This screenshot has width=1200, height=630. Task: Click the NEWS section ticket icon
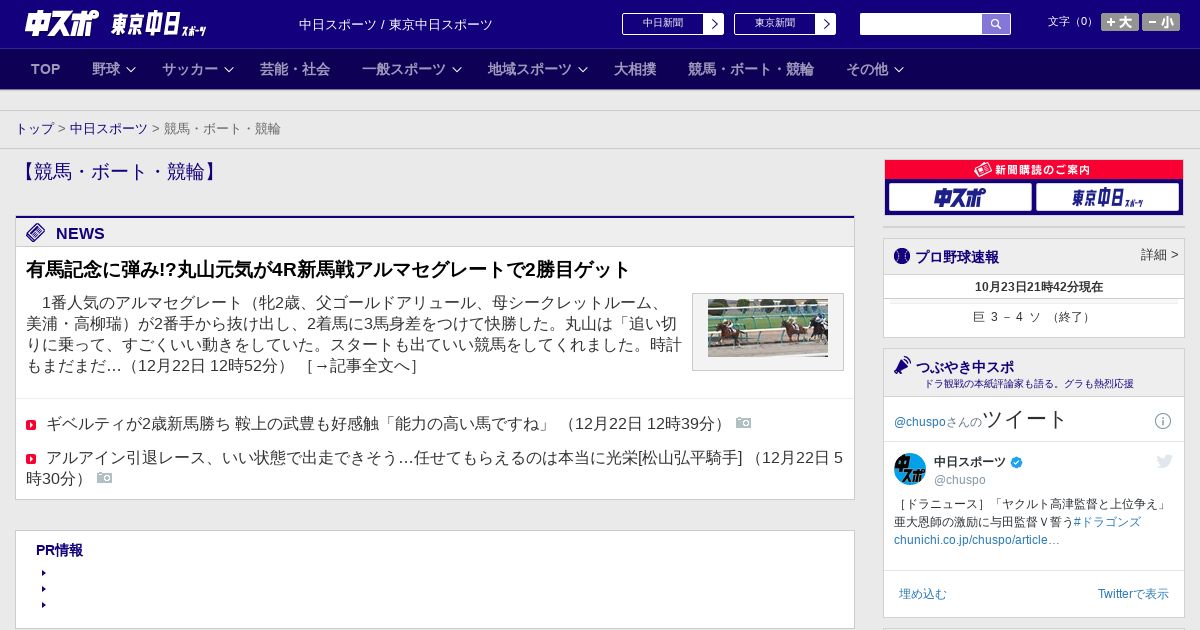[x=36, y=233]
